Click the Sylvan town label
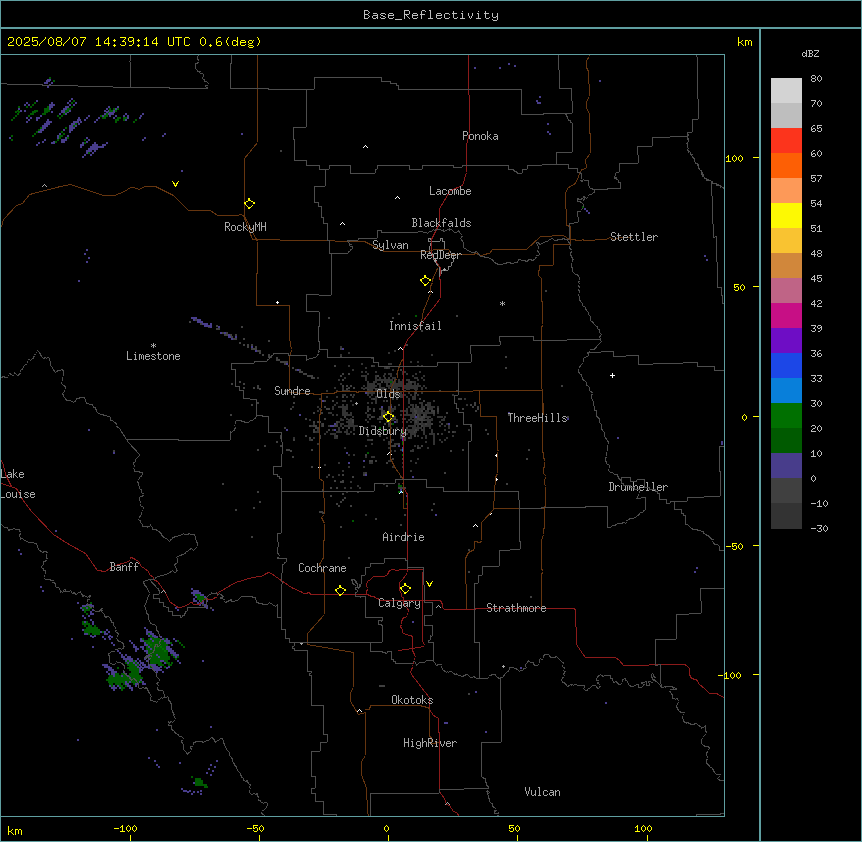Viewport: 862px width, 842px height. pos(390,245)
